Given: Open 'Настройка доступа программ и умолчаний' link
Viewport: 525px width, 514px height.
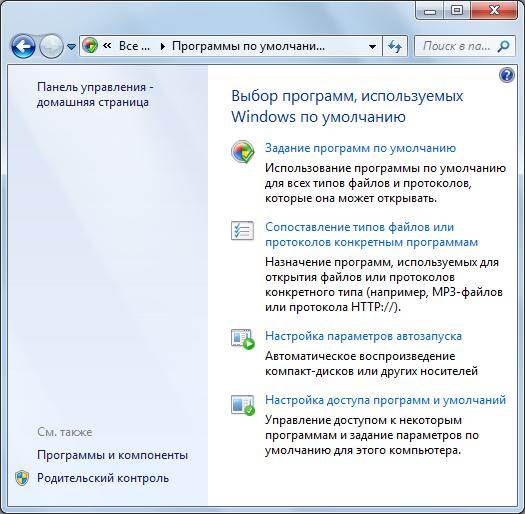Looking at the screenshot, I should pyautogui.click(x=385, y=400).
